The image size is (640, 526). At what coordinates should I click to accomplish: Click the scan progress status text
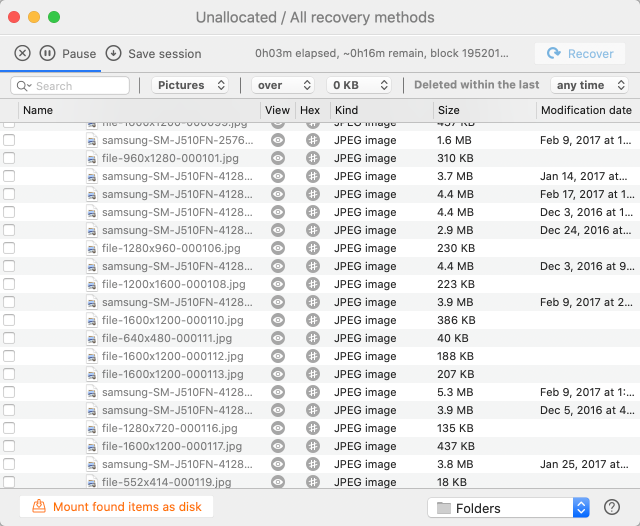(x=382, y=53)
